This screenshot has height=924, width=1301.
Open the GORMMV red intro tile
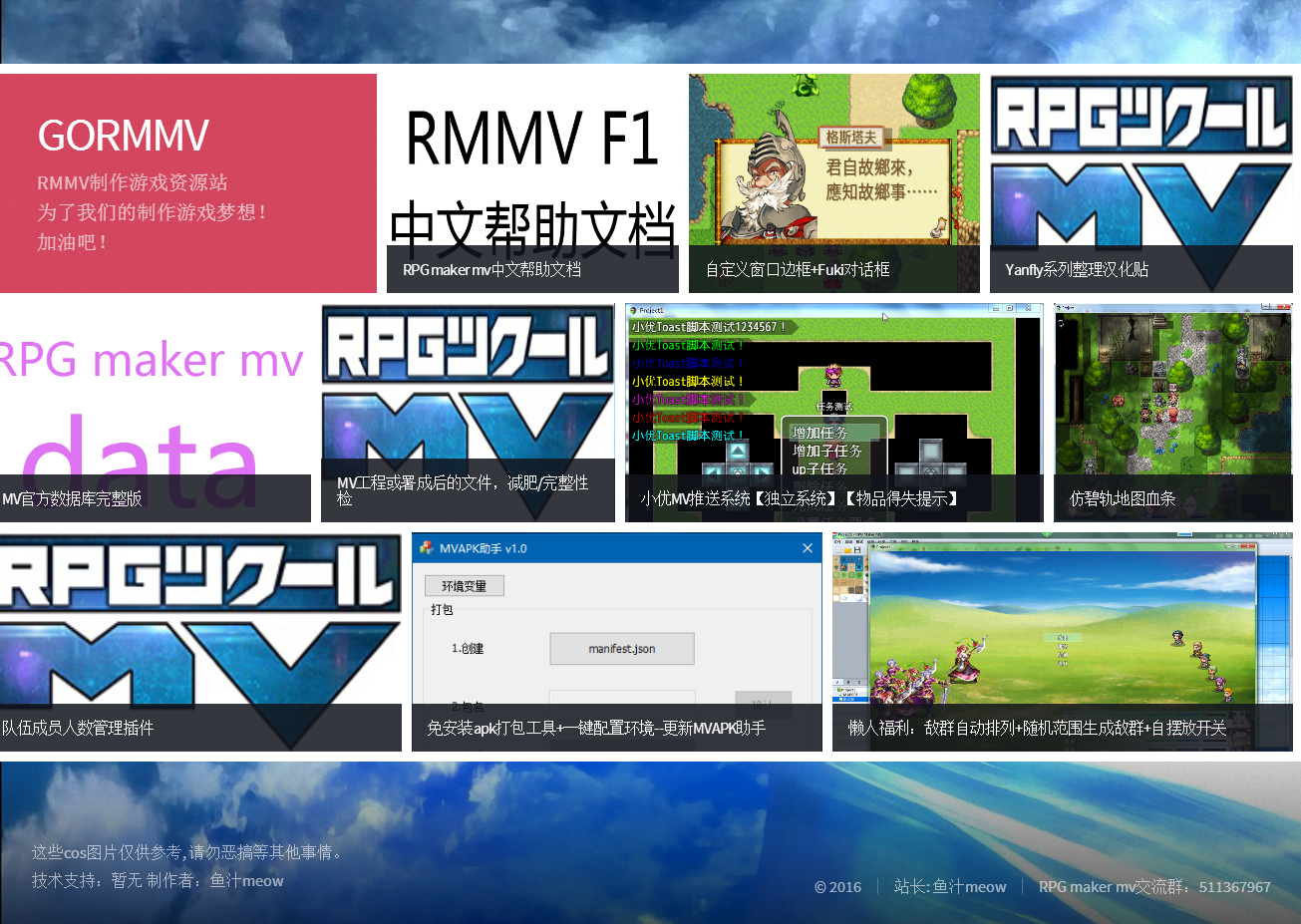pos(187,183)
